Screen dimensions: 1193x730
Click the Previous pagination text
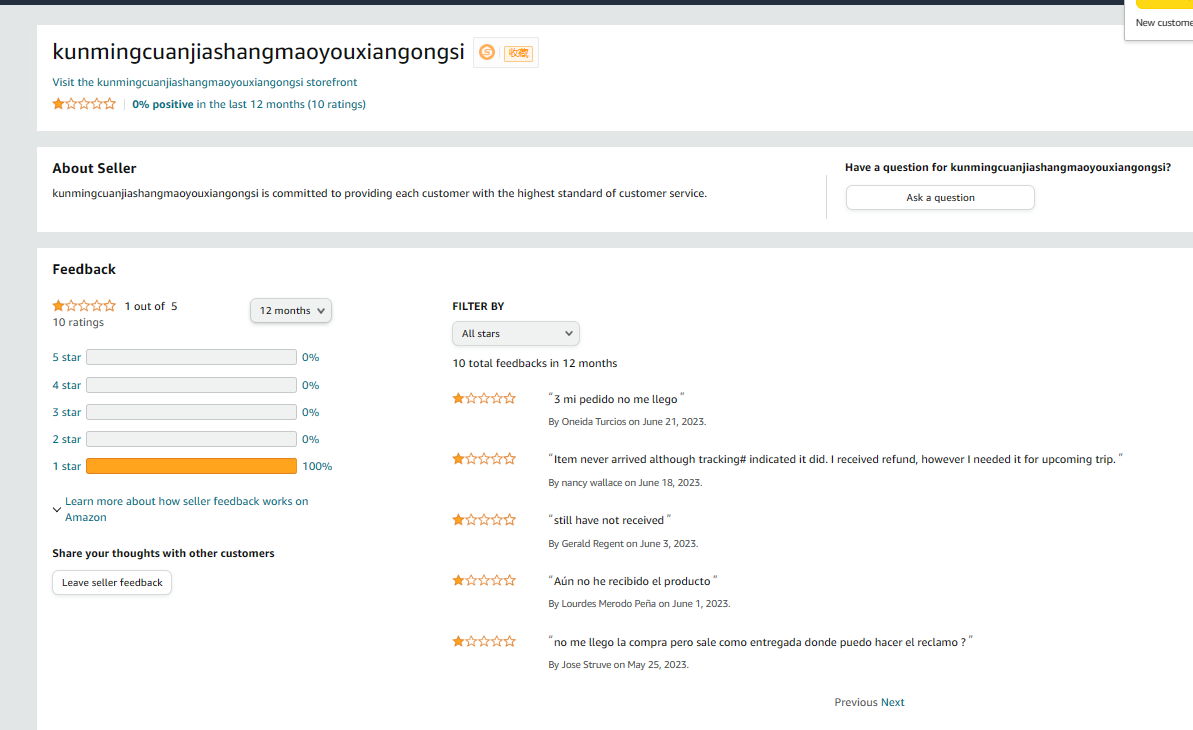click(856, 702)
